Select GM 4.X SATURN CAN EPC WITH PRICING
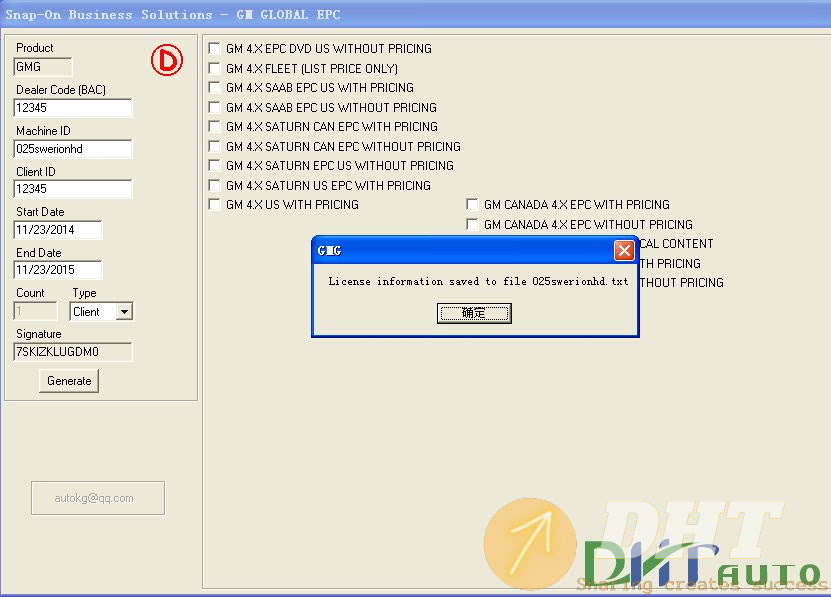This screenshot has height=597, width=831. tap(214, 126)
